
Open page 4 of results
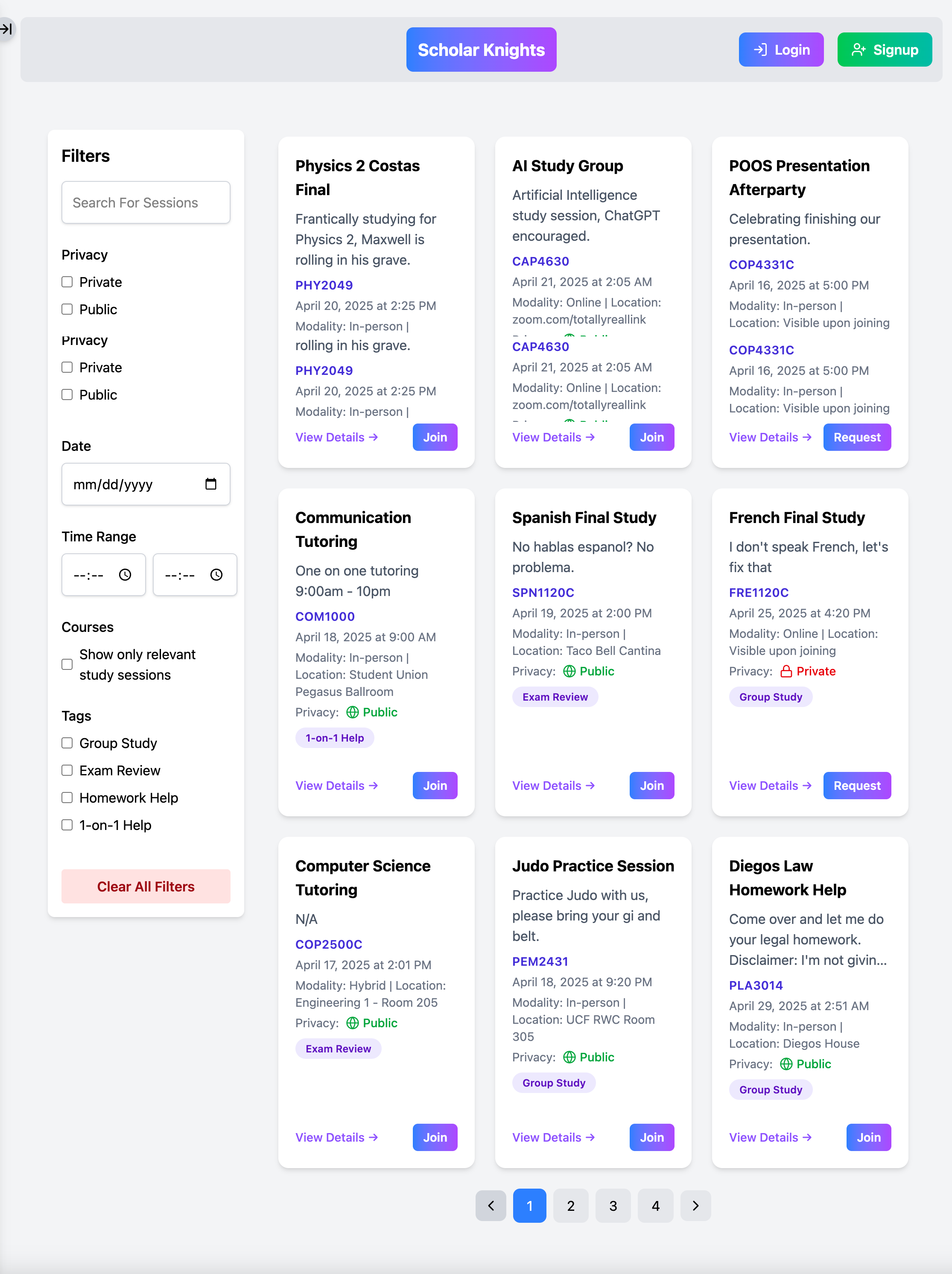(x=655, y=1205)
